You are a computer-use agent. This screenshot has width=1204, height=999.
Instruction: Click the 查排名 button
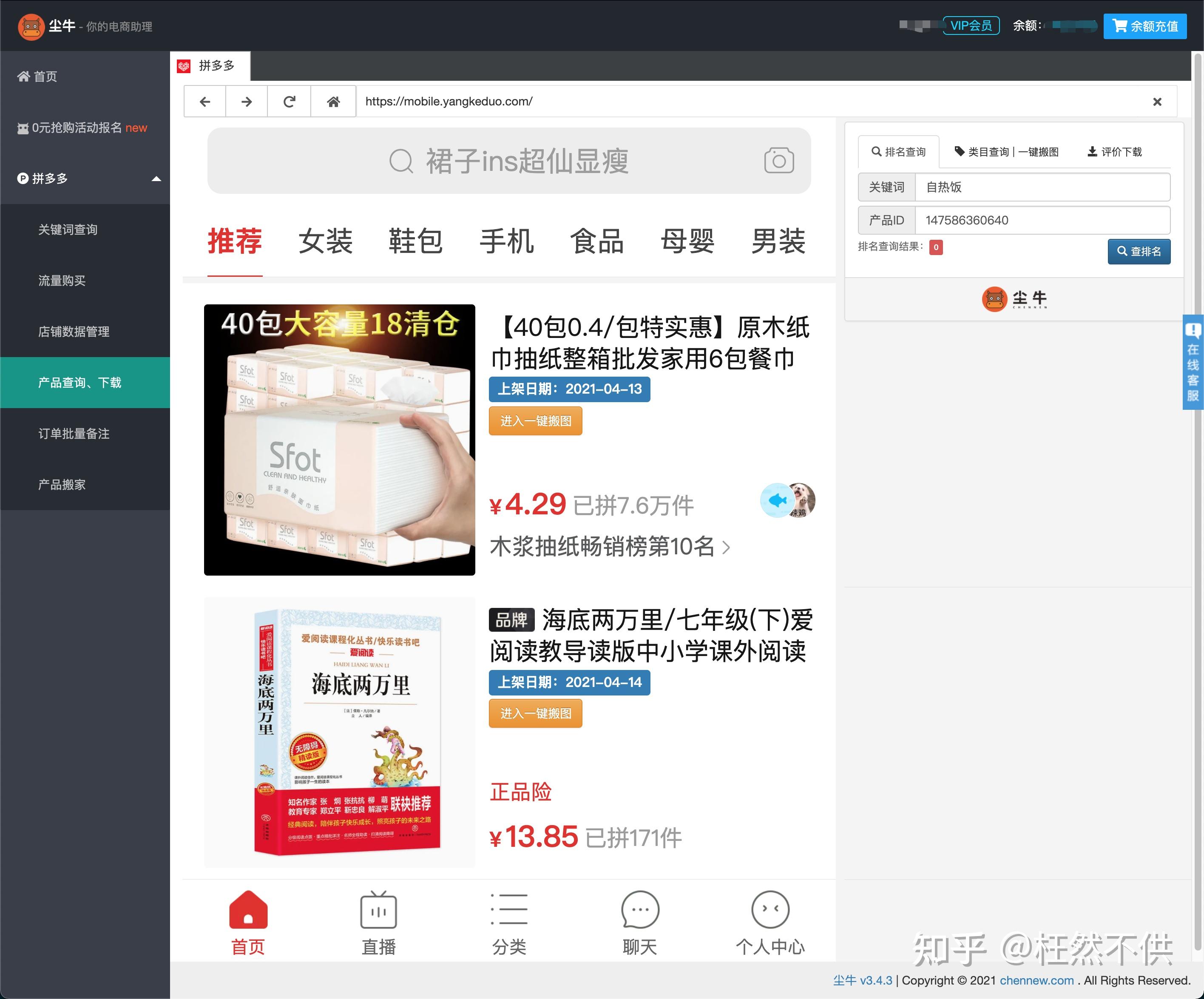coord(1139,252)
